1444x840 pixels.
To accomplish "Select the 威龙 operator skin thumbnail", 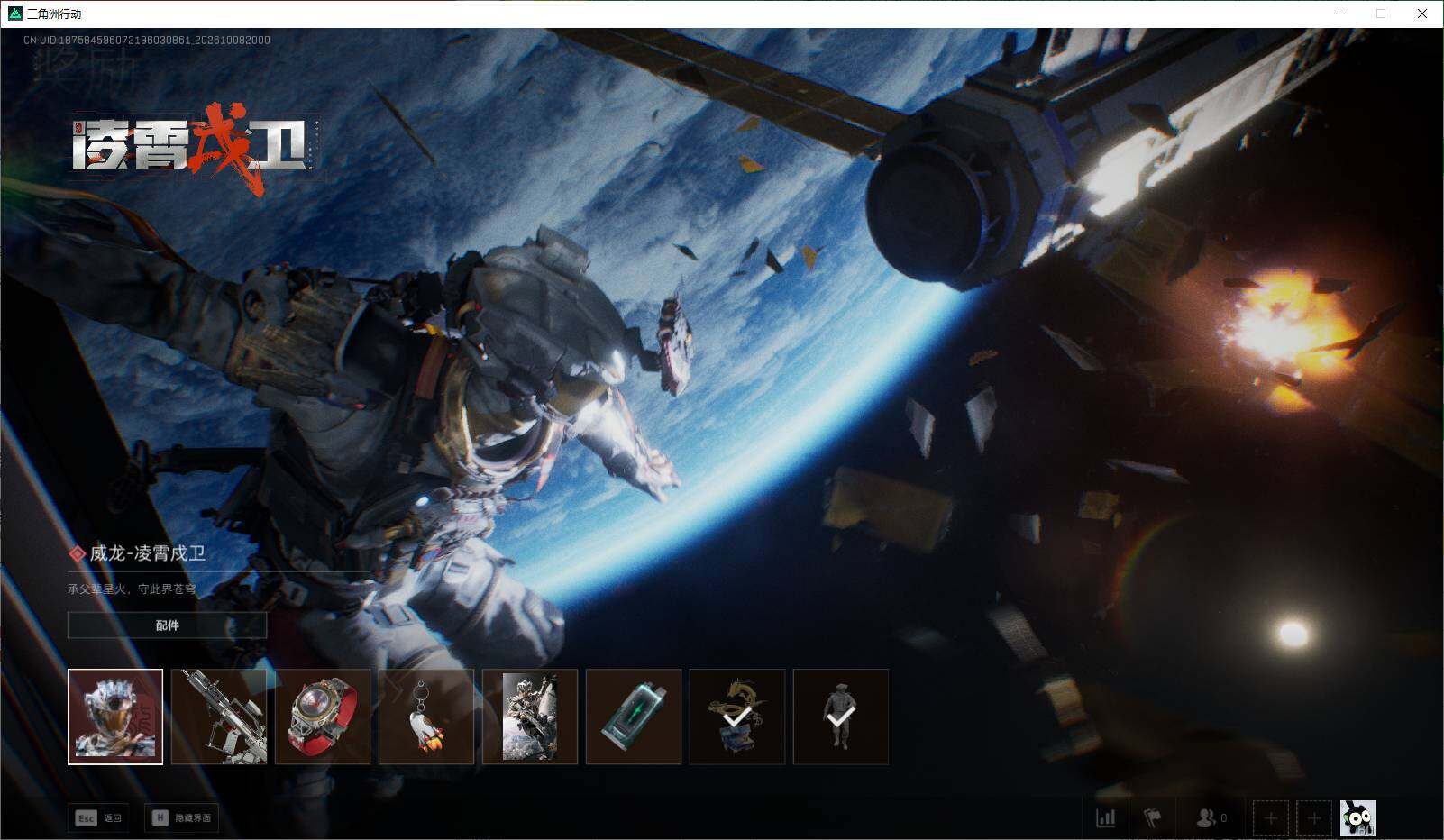I will [x=115, y=717].
